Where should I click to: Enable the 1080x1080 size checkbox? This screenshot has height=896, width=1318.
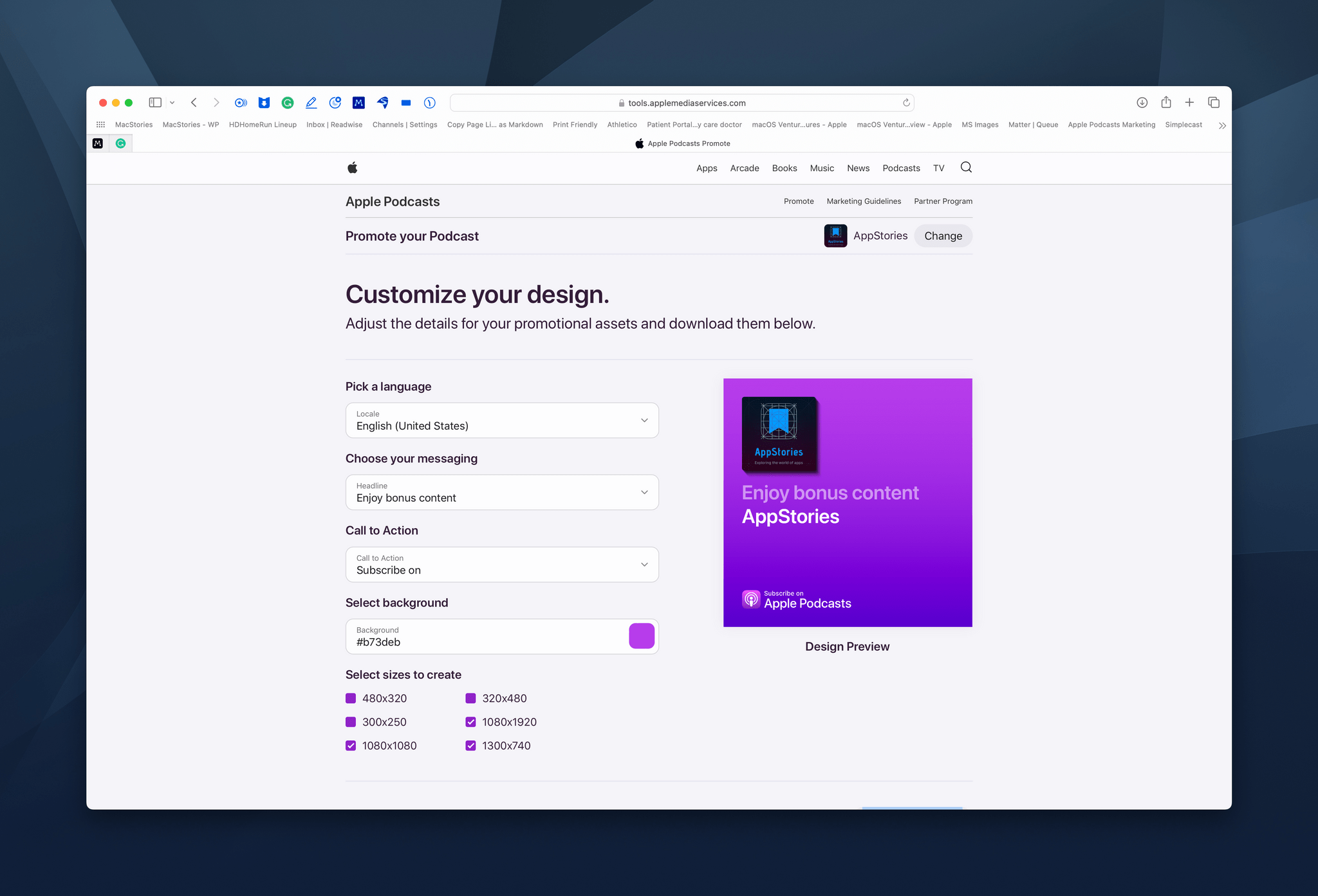(352, 746)
